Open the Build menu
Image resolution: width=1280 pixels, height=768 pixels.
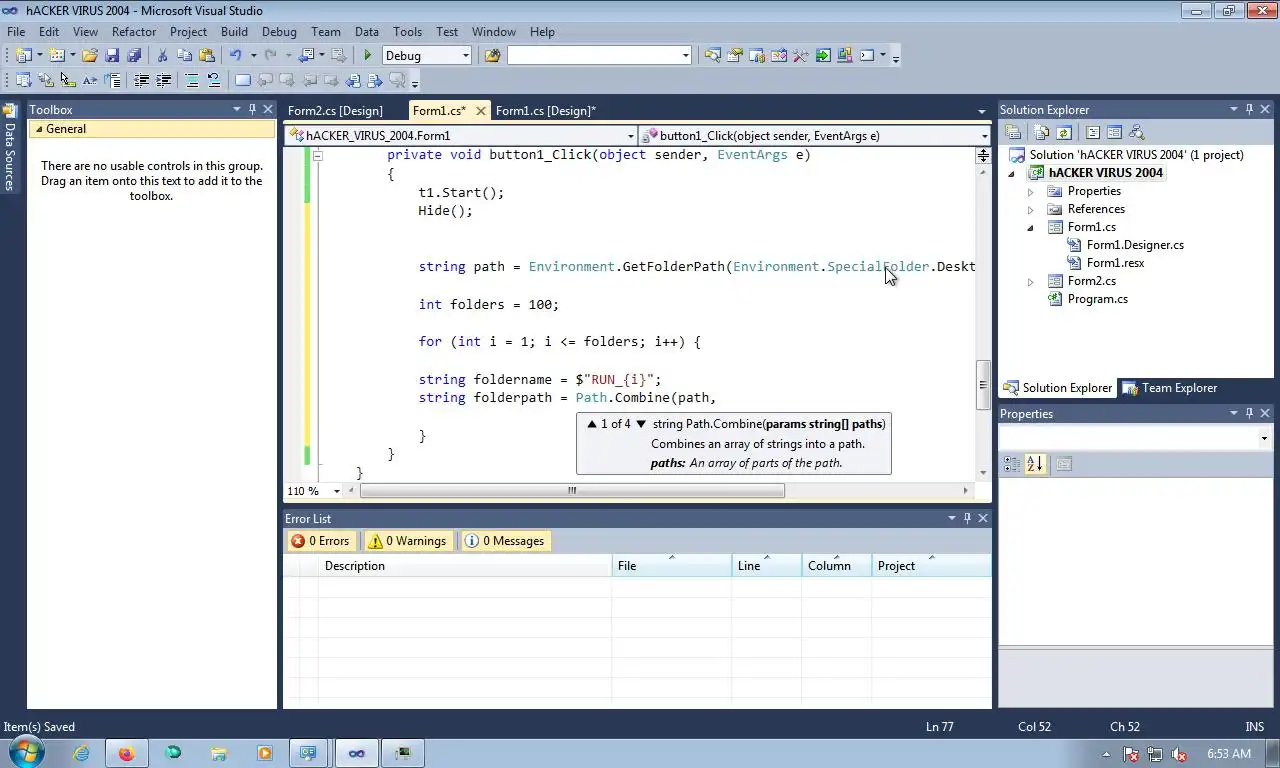pos(234,32)
